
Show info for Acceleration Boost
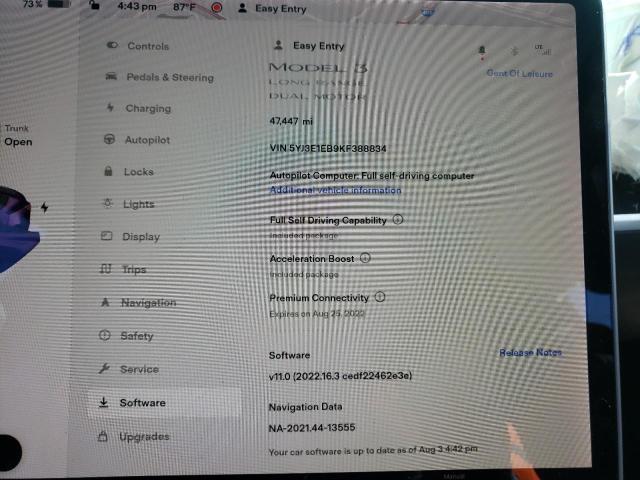[365, 258]
